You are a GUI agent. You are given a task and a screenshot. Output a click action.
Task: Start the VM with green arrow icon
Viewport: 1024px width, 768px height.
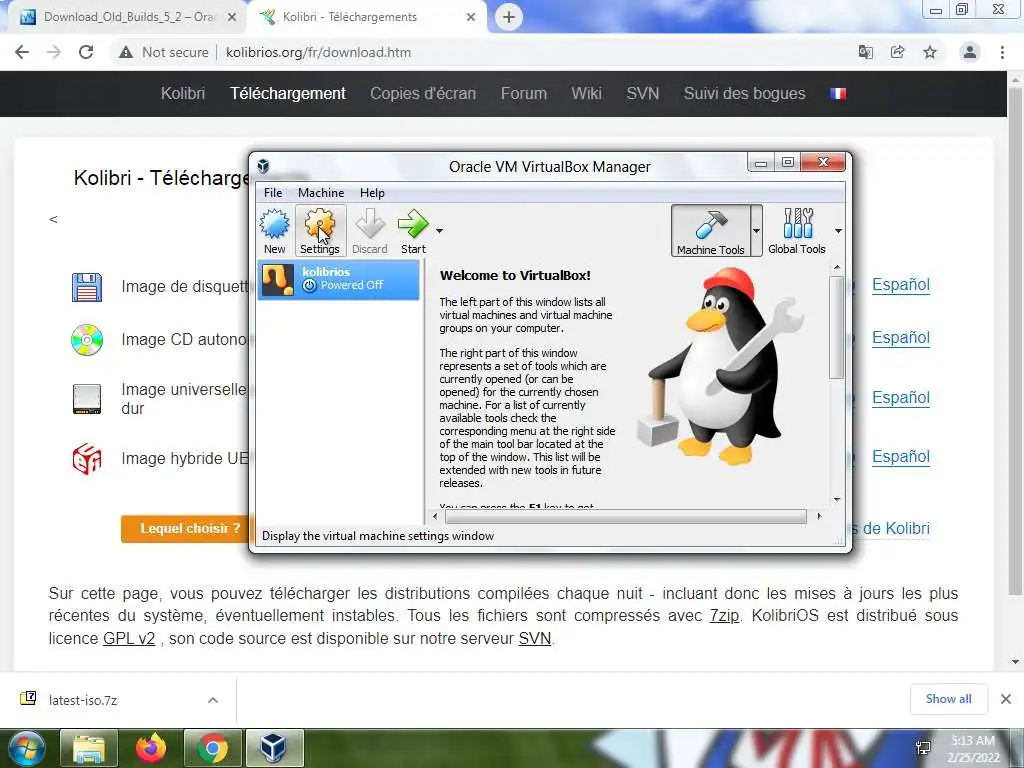coord(413,224)
